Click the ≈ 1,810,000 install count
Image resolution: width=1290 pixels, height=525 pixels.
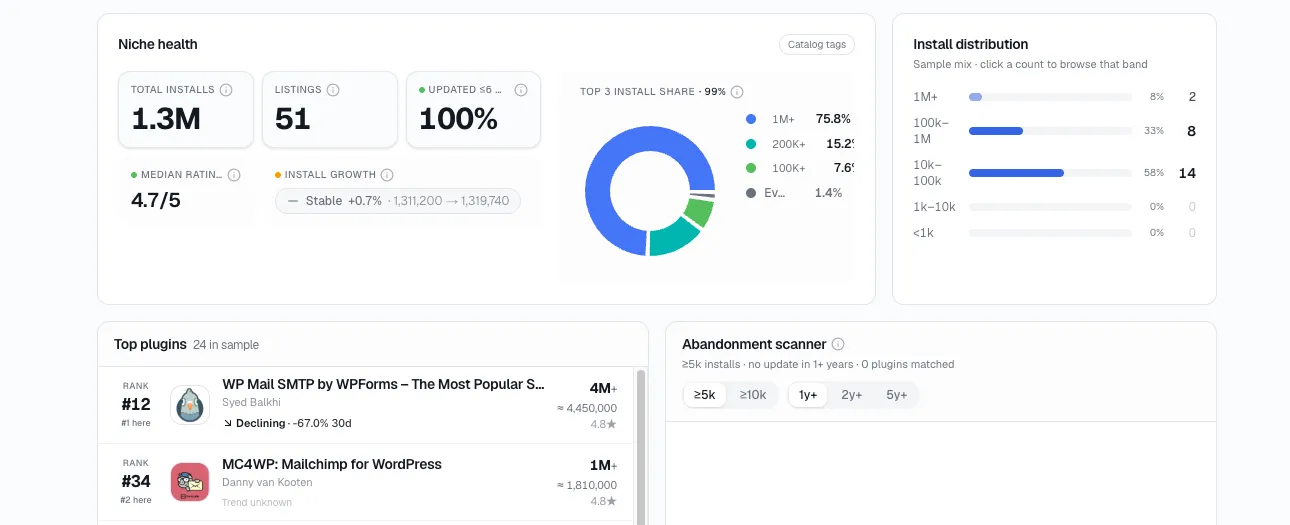click(587, 485)
